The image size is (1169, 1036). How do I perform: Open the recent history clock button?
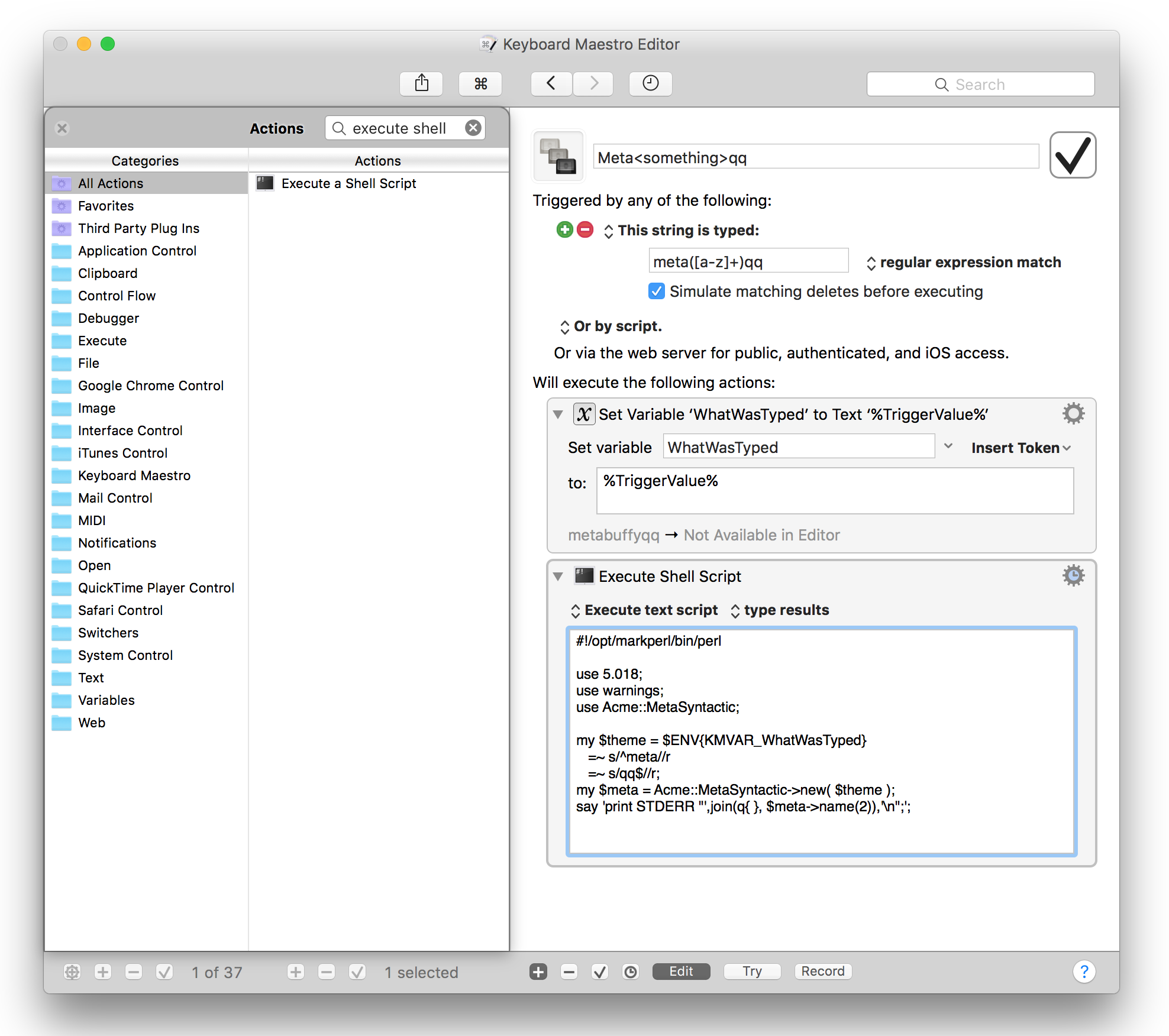pos(650,84)
